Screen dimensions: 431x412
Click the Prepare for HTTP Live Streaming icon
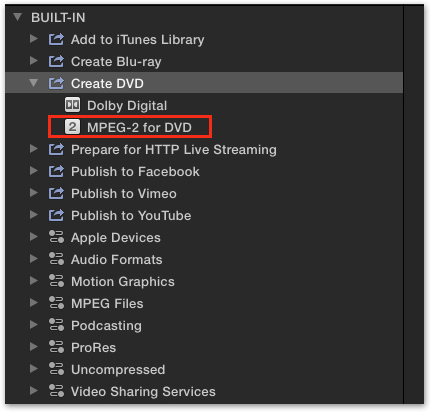(x=56, y=149)
